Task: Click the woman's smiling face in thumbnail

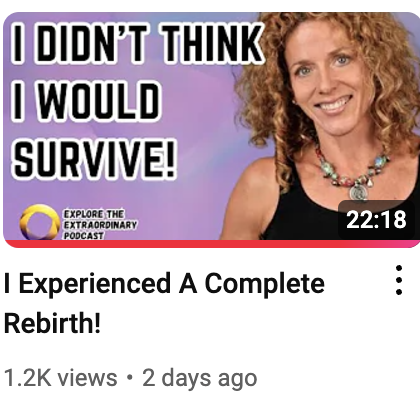Action: click(x=328, y=77)
